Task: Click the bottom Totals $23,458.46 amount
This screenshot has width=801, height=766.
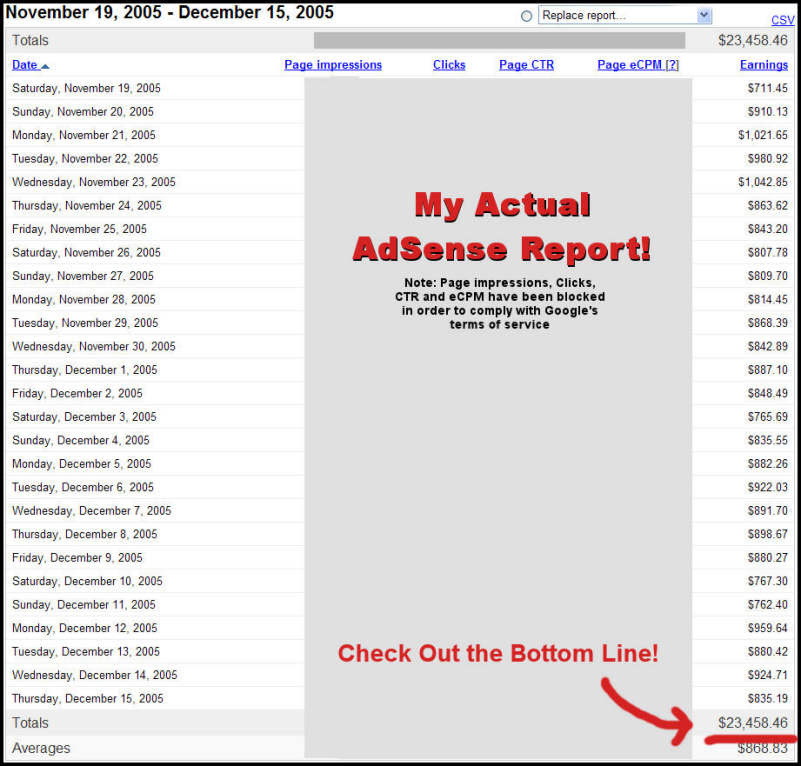Action: coord(752,723)
